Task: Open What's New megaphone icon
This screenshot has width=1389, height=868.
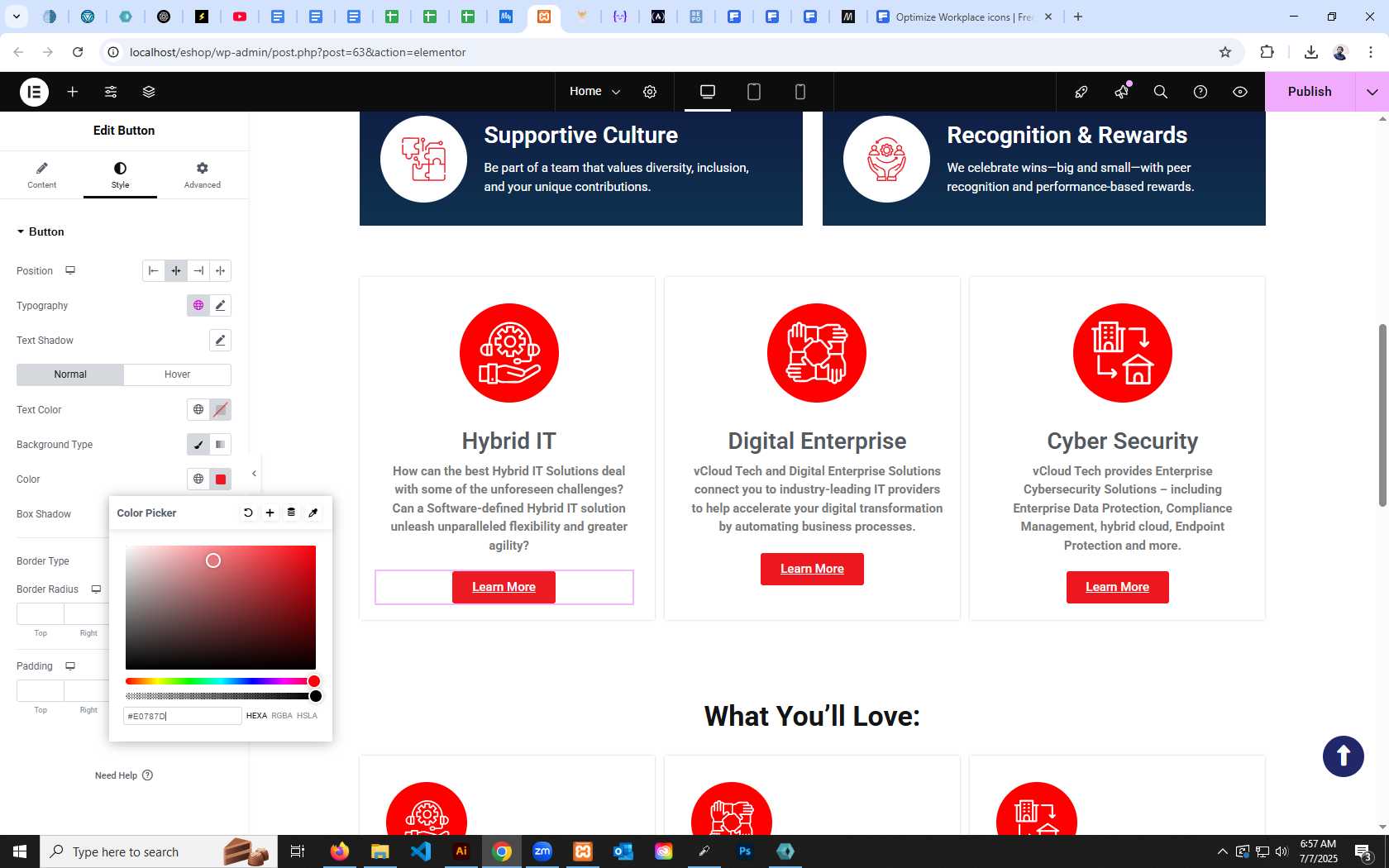Action: pyautogui.click(x=1121, y=92)
